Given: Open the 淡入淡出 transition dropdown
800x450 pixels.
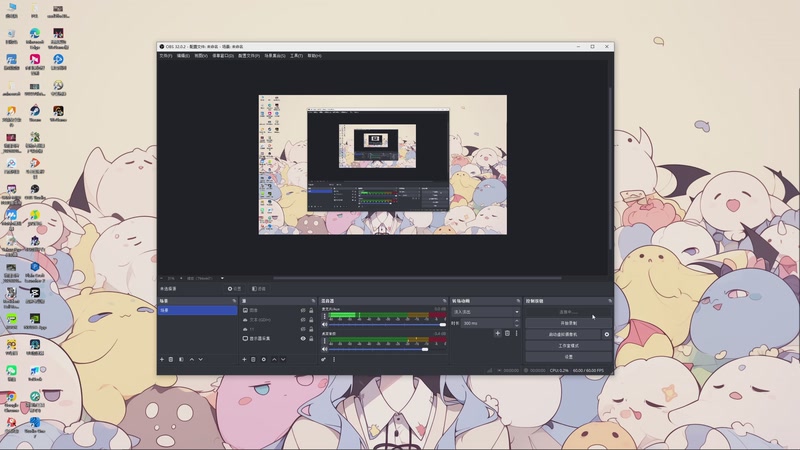Looking at the screenshot, I should [x=486, y=312].
